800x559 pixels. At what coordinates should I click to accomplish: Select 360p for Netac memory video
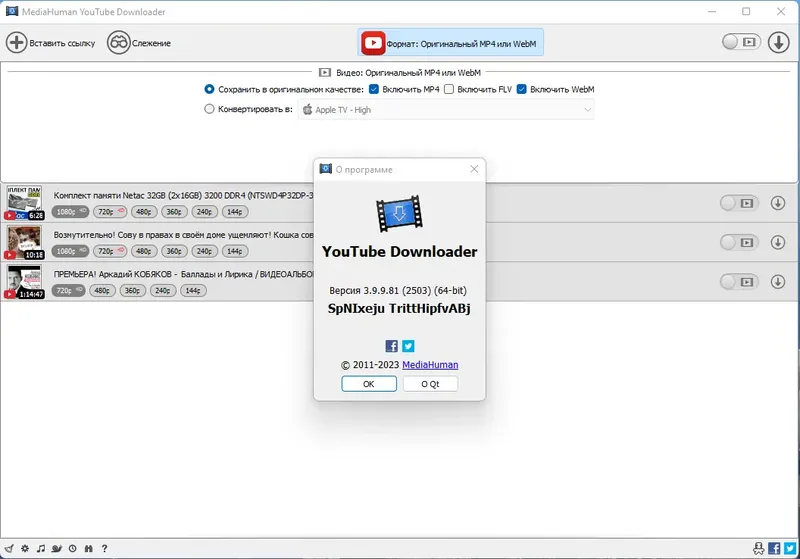174,212
